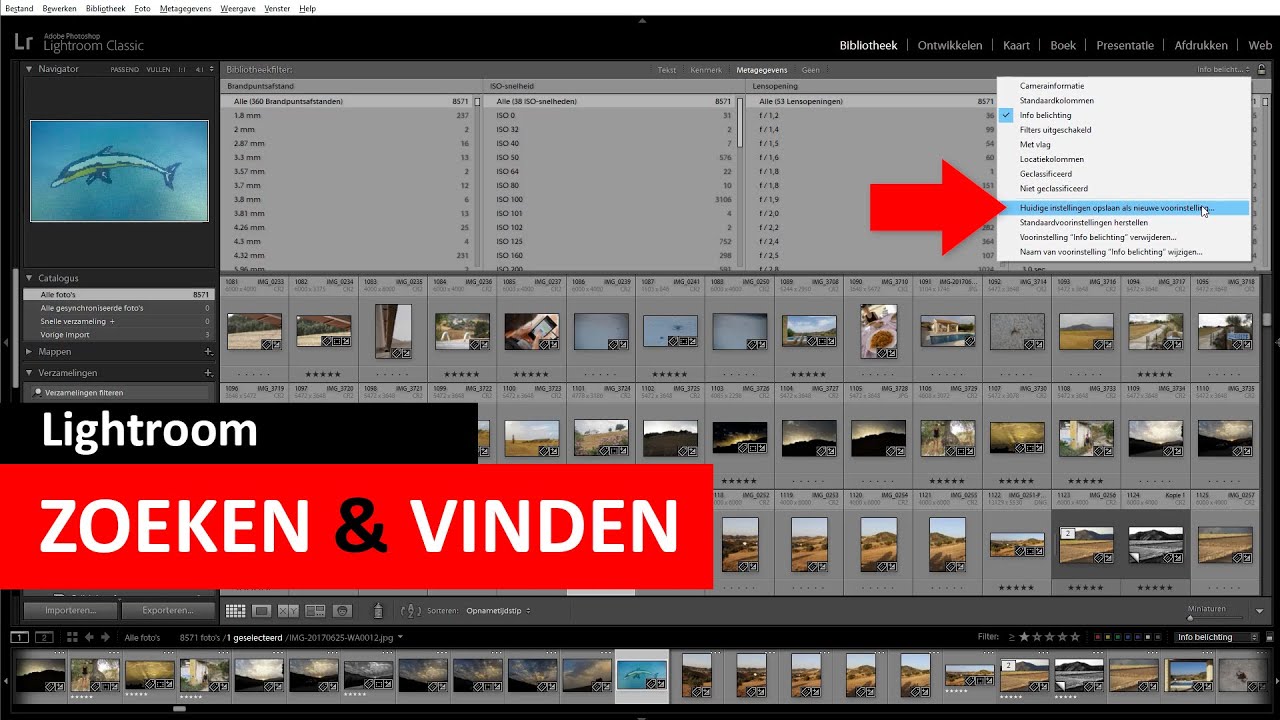Click main window display button 1

(19, 637)
